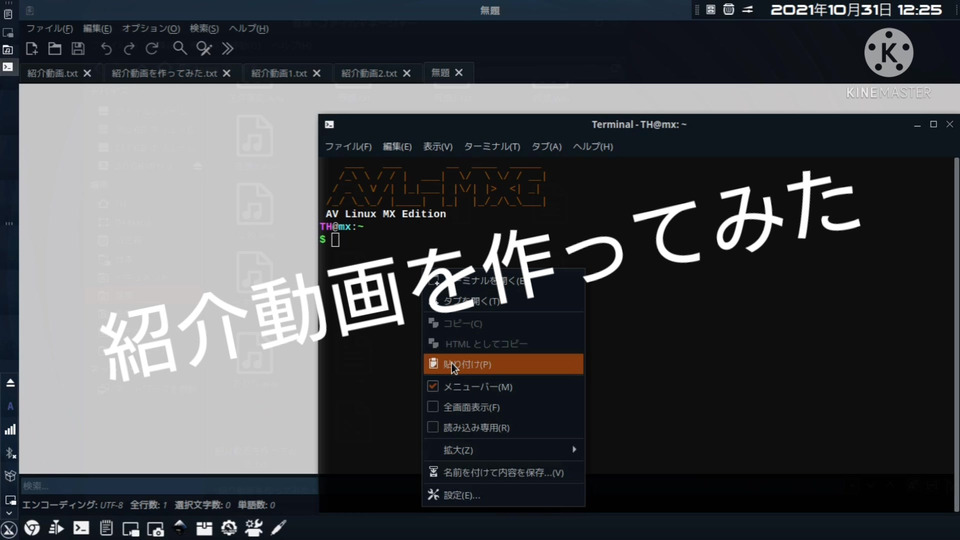The width and height of the screenshot is (960, 540).
Task: Select コピー(C) in the context menu
Action: 503,323
